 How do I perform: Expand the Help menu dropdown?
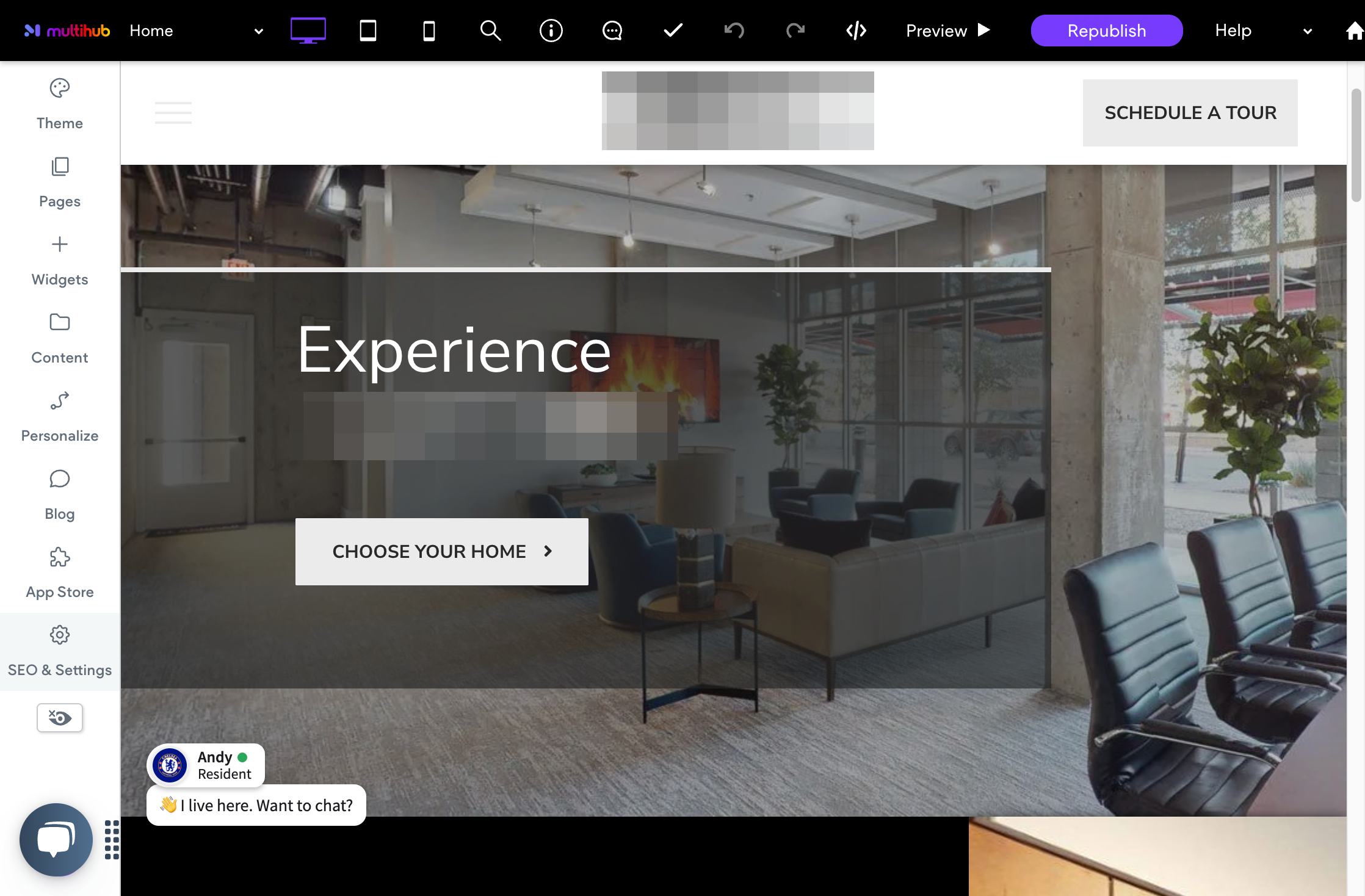click(x=1308, y=31)
